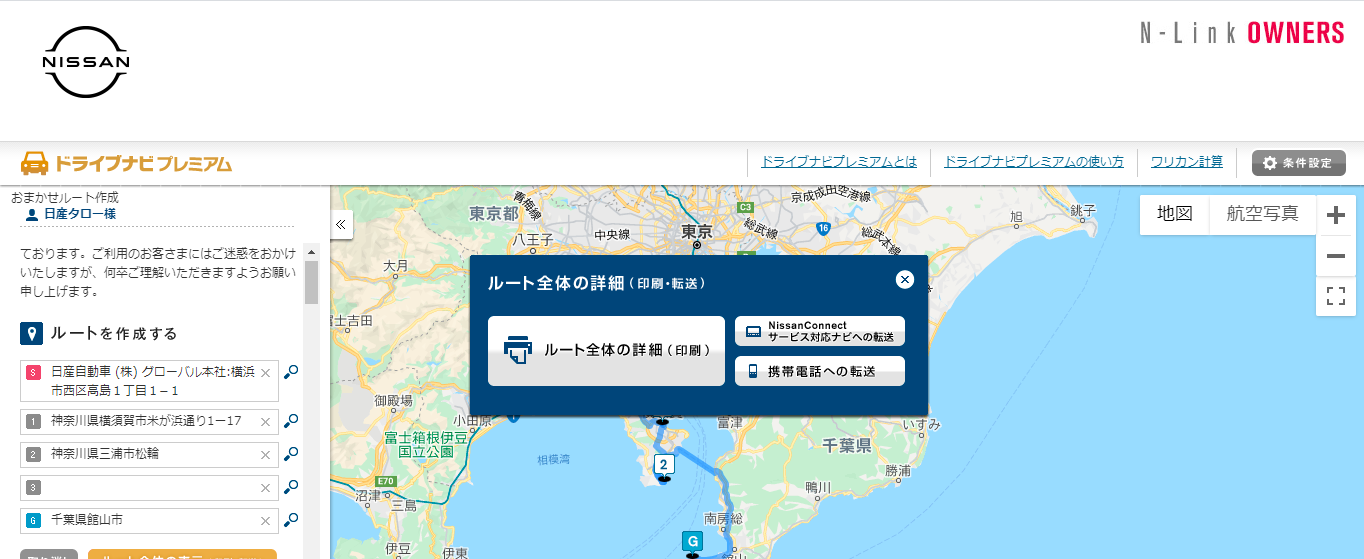
Task: Click the Nissan logo
Action: pos(86,62)
